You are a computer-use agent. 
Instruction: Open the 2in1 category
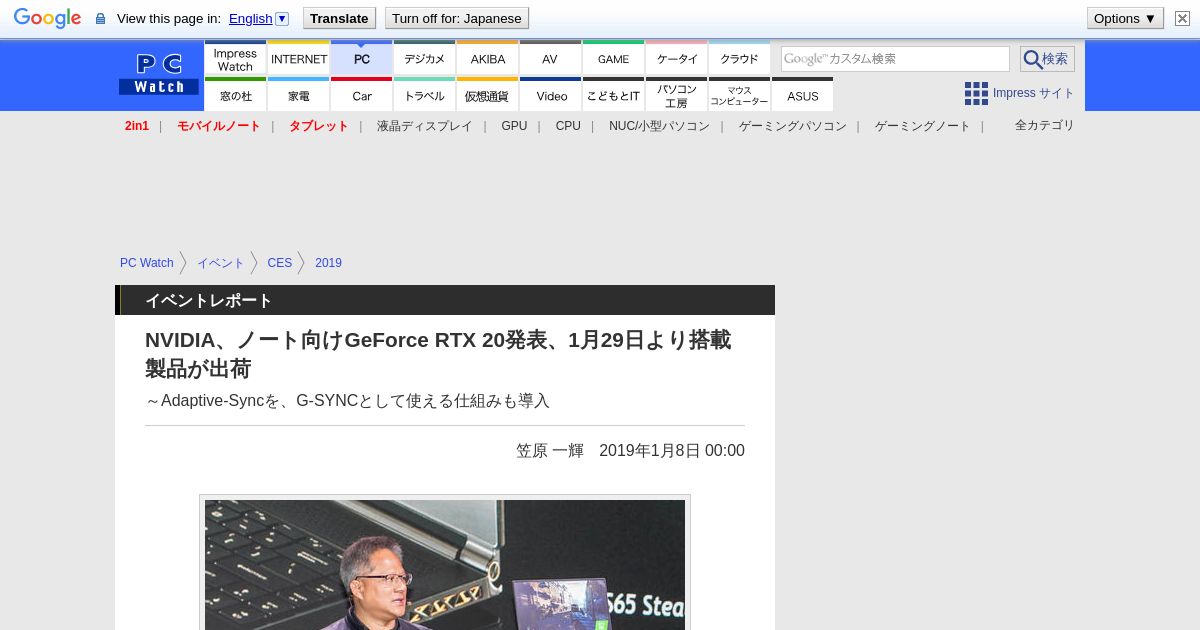[137, 126]
